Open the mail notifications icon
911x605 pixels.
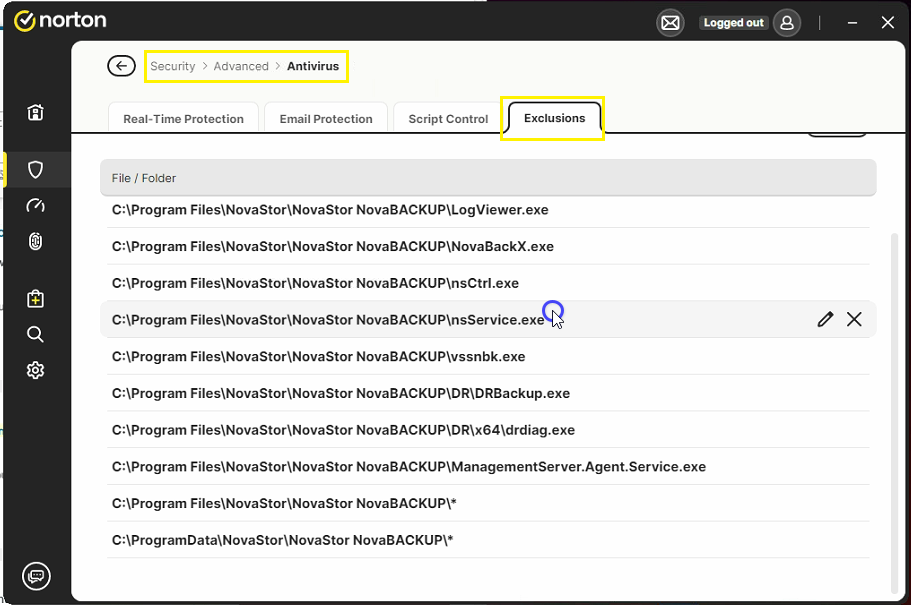click(x=670, y=23)
